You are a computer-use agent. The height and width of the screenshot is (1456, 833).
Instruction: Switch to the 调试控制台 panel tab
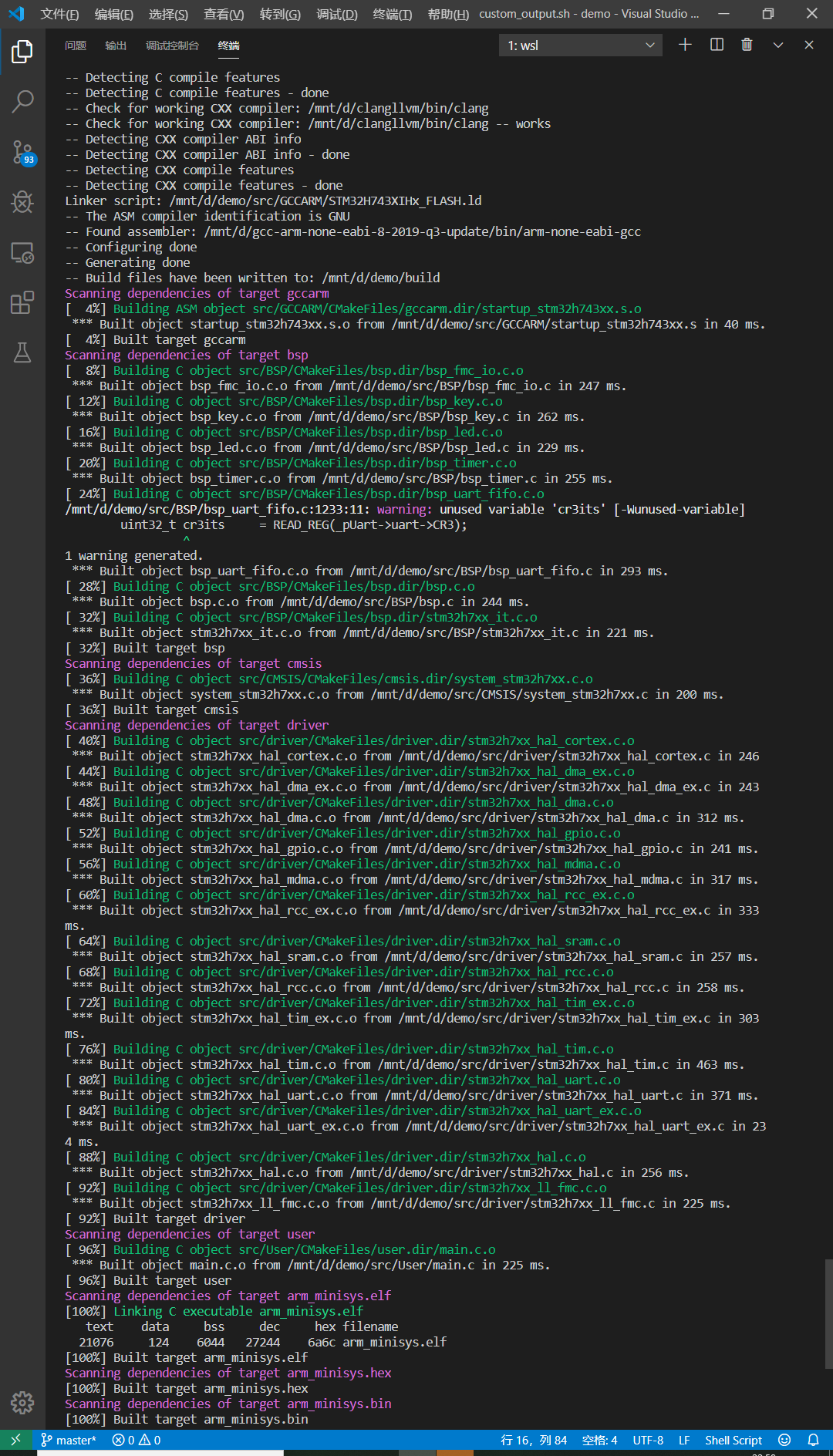pyautogui.click(x=172, y=45)
